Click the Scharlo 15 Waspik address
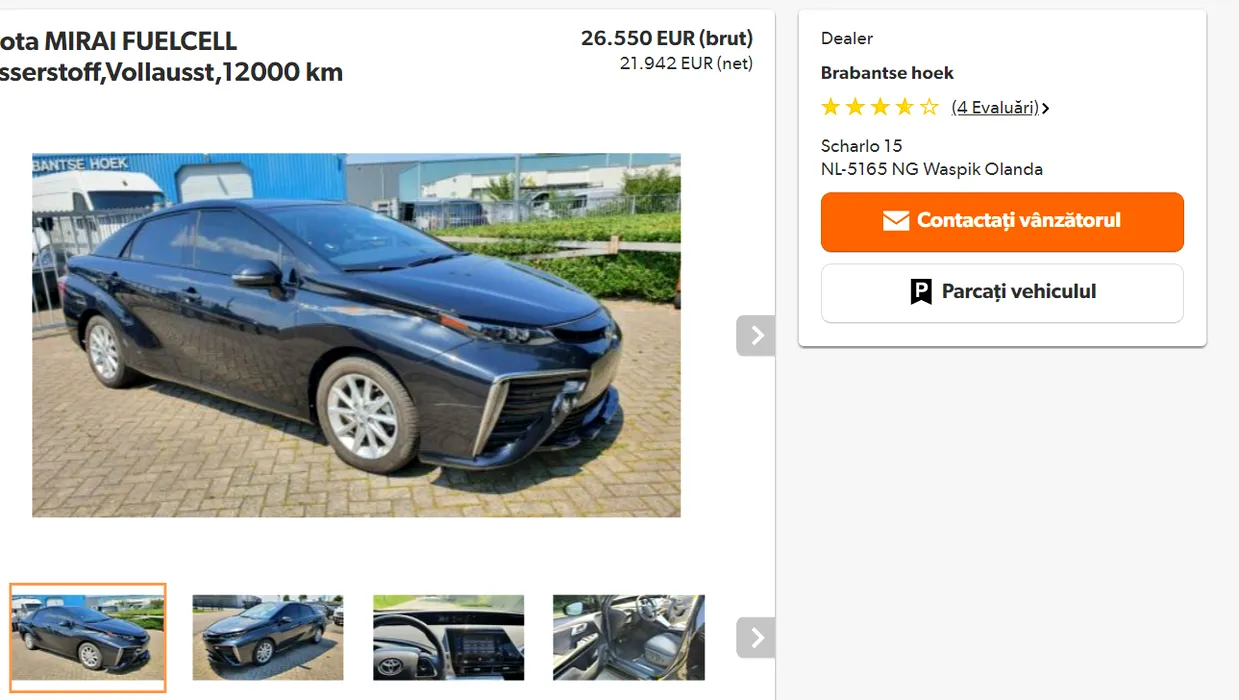Viewport: 1239px width, 700px height. [931, 158]
